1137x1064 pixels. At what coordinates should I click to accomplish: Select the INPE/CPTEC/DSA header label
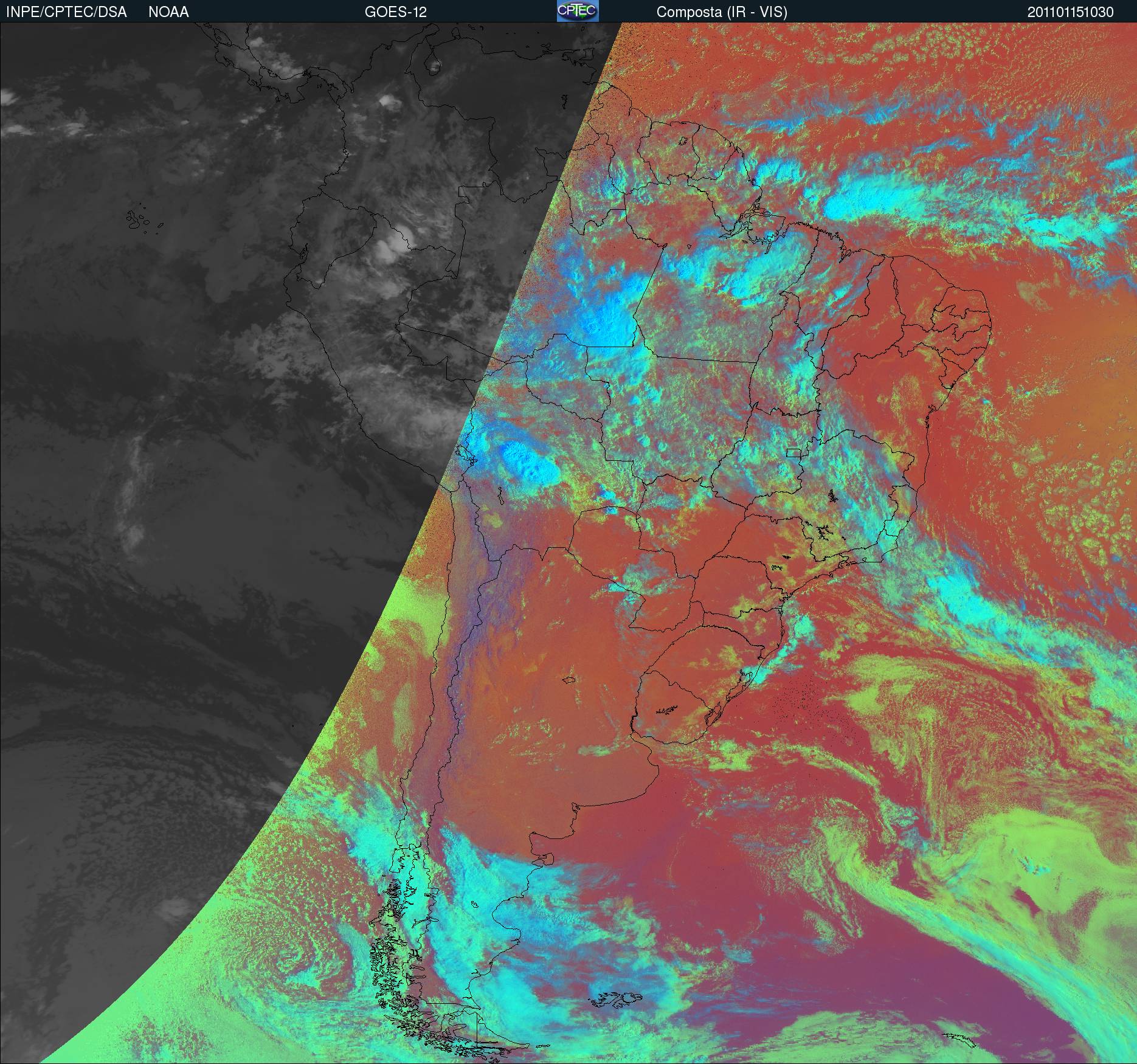click(66, 12)
